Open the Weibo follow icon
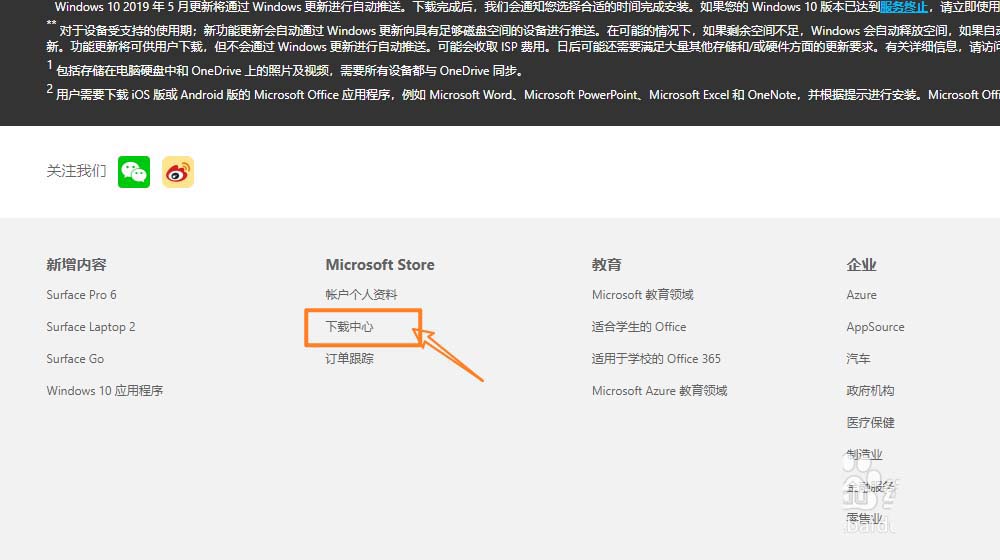The height and width of the screenshot is (560, 1000). click(178, 172)
